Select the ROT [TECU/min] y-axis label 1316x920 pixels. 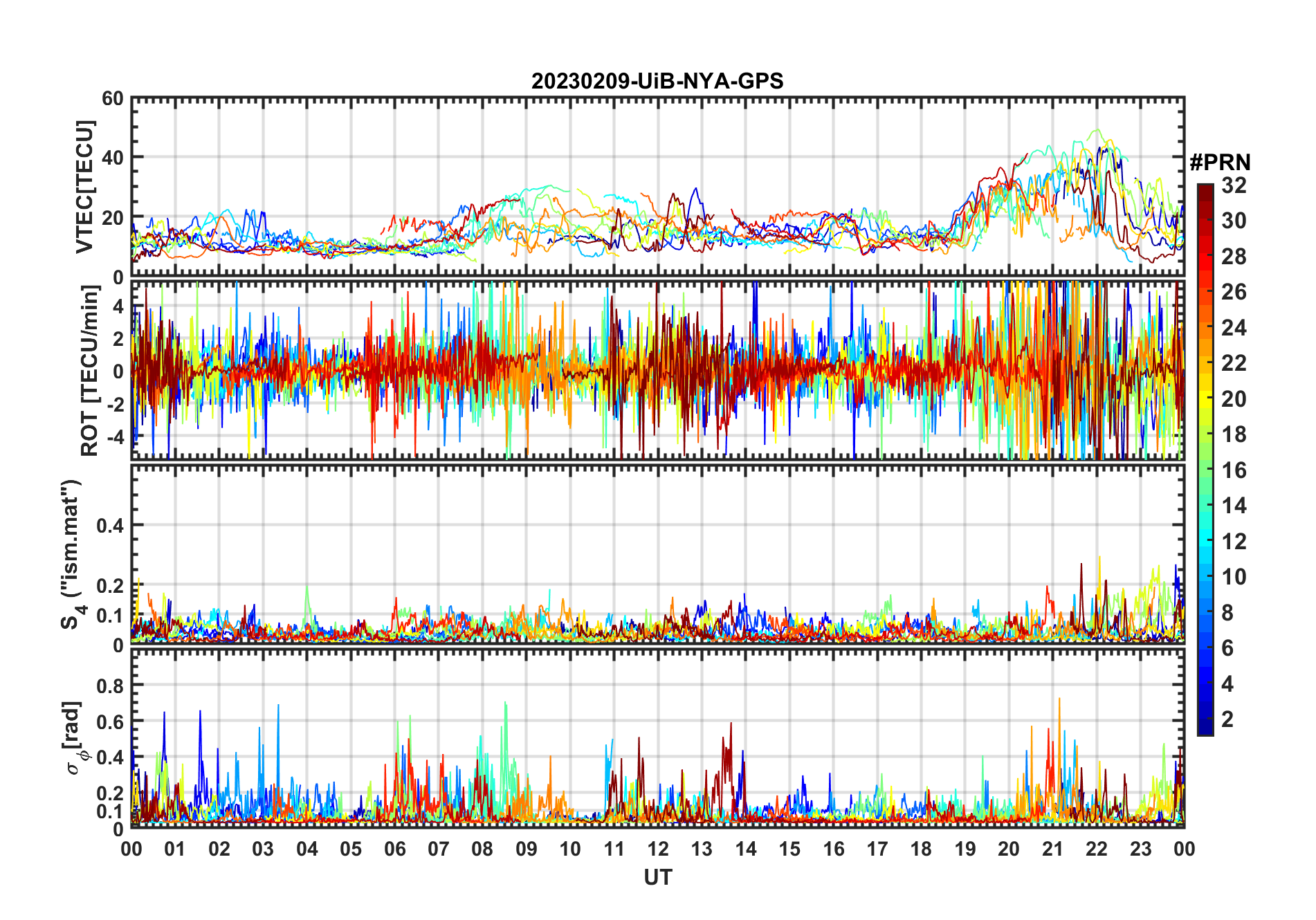click(89, 371)
